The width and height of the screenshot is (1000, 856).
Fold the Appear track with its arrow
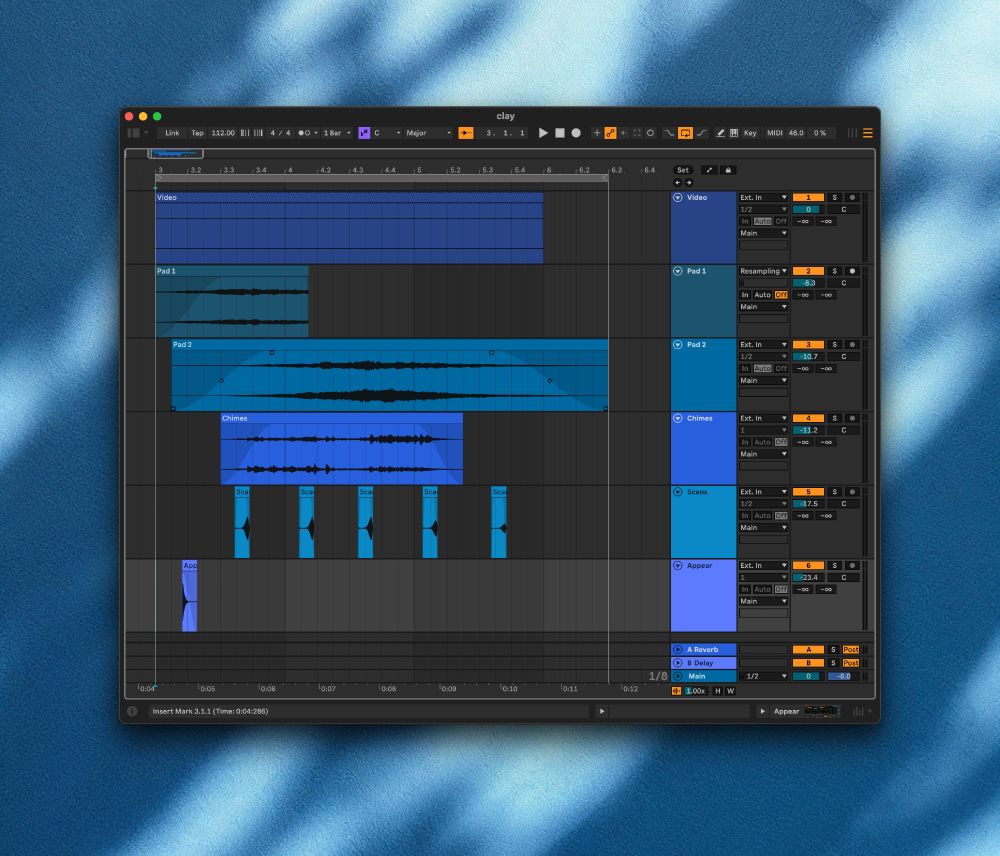pos(678,566)
